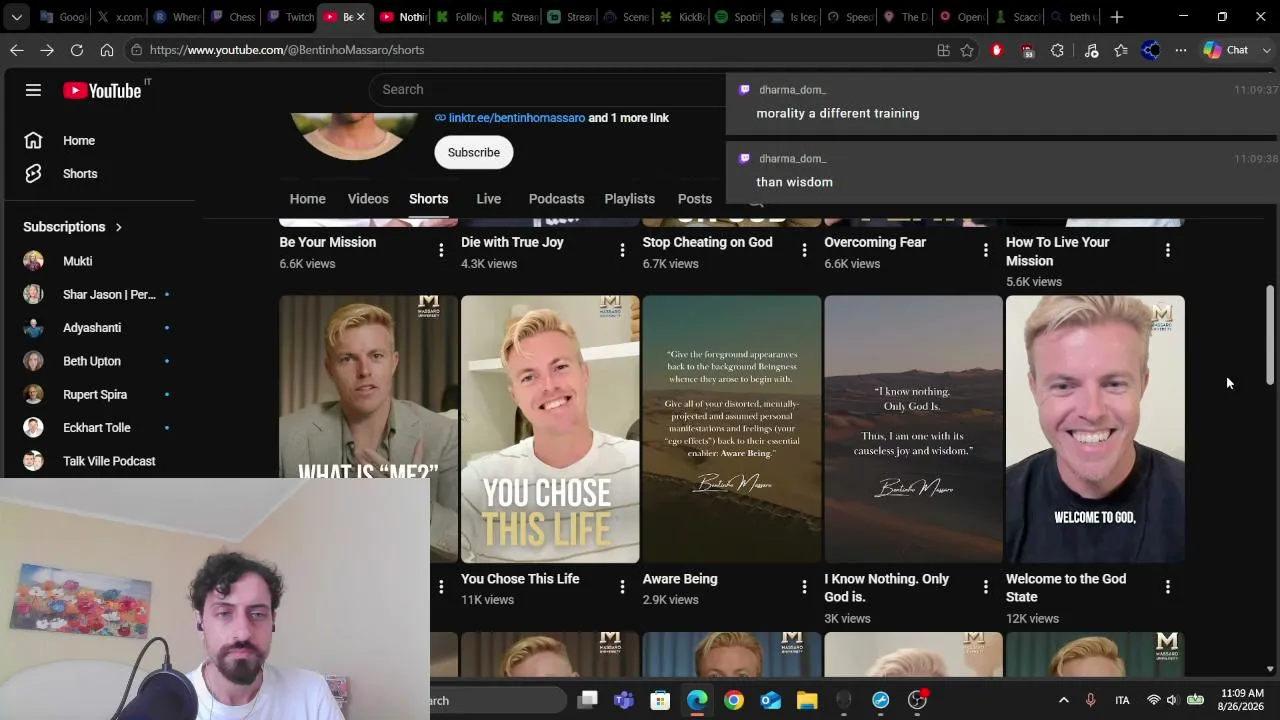Expand the Subscriptions section arrow

(x=118, y=227)
